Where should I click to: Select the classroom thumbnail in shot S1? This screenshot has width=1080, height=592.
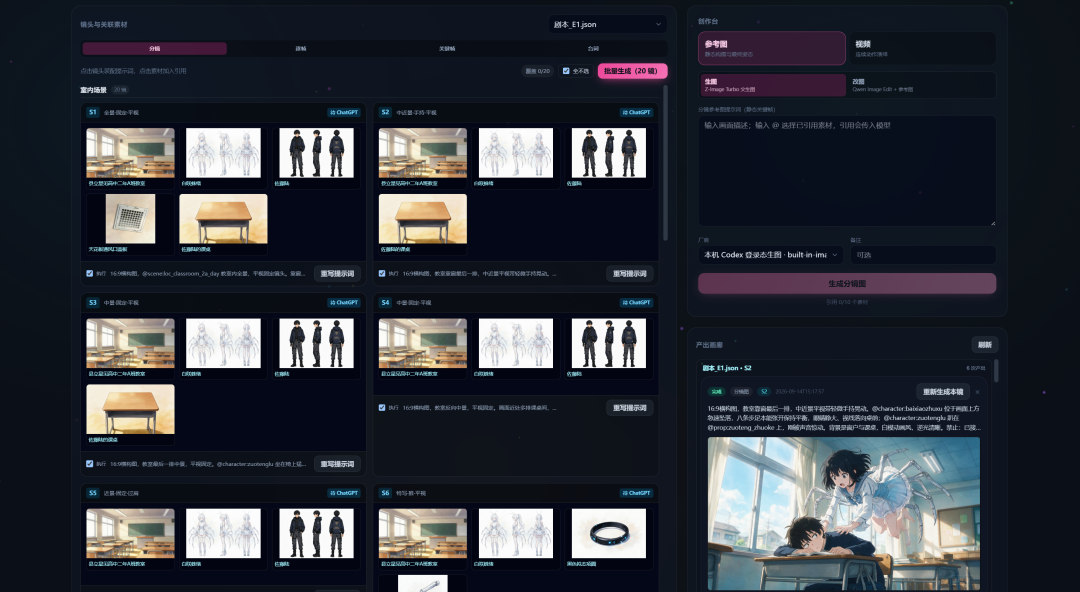click(x=130, y=153)
